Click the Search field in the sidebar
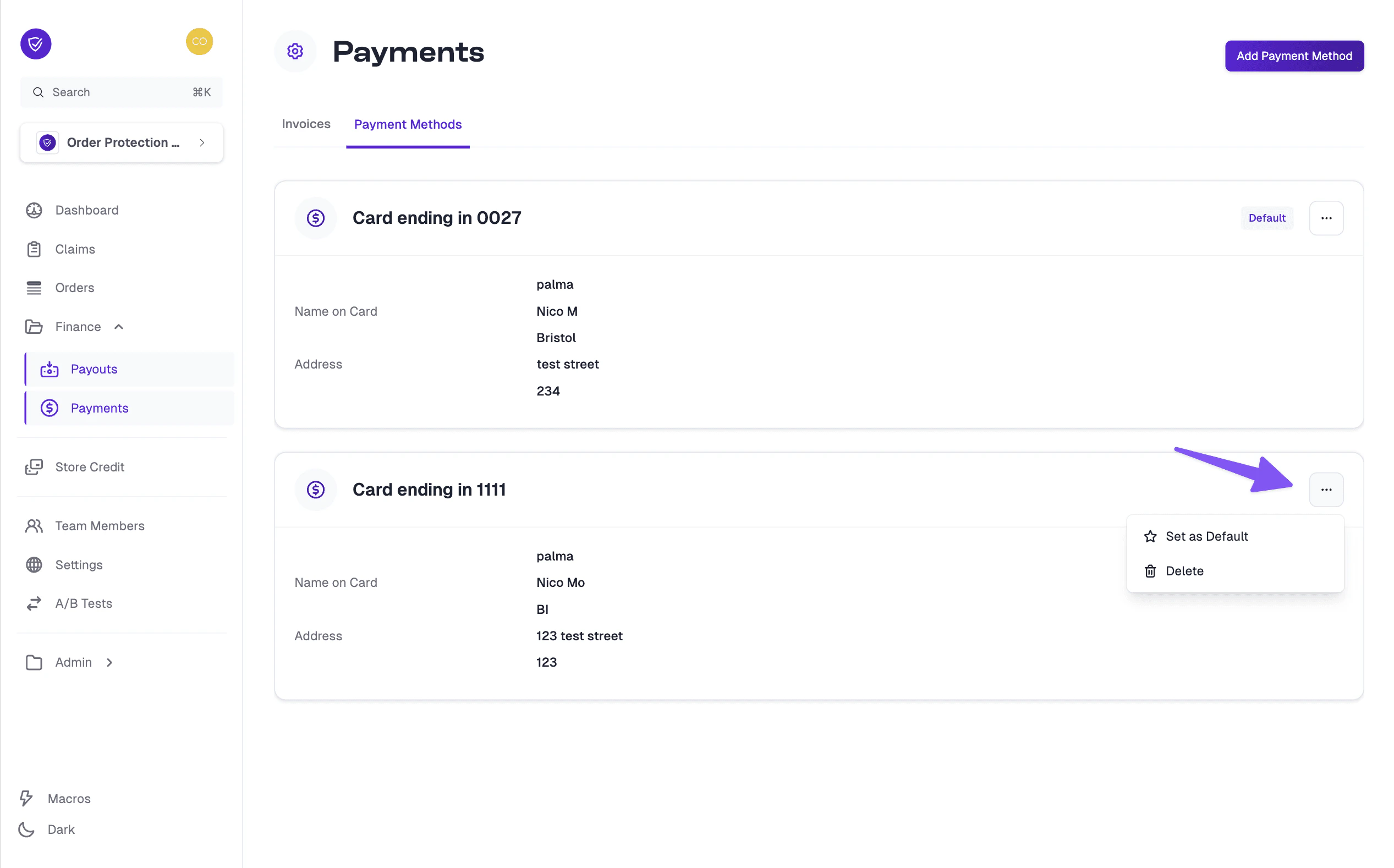This screenshot has width=1394, height=868. tap(121, 92)
